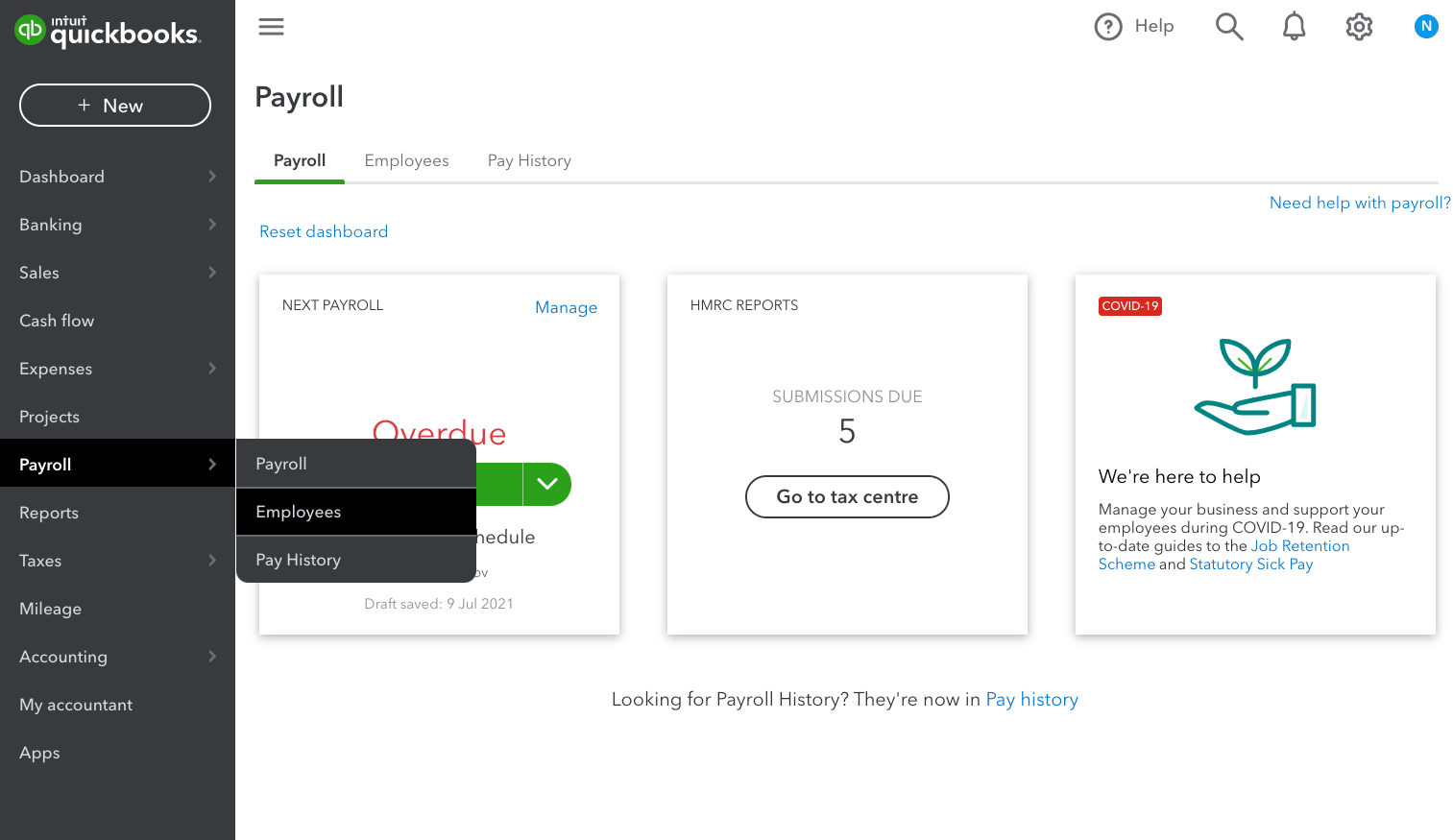Open the search magnifier icon
Viewport: 1453px width, 840px height.
click(x=1229, y=27)
